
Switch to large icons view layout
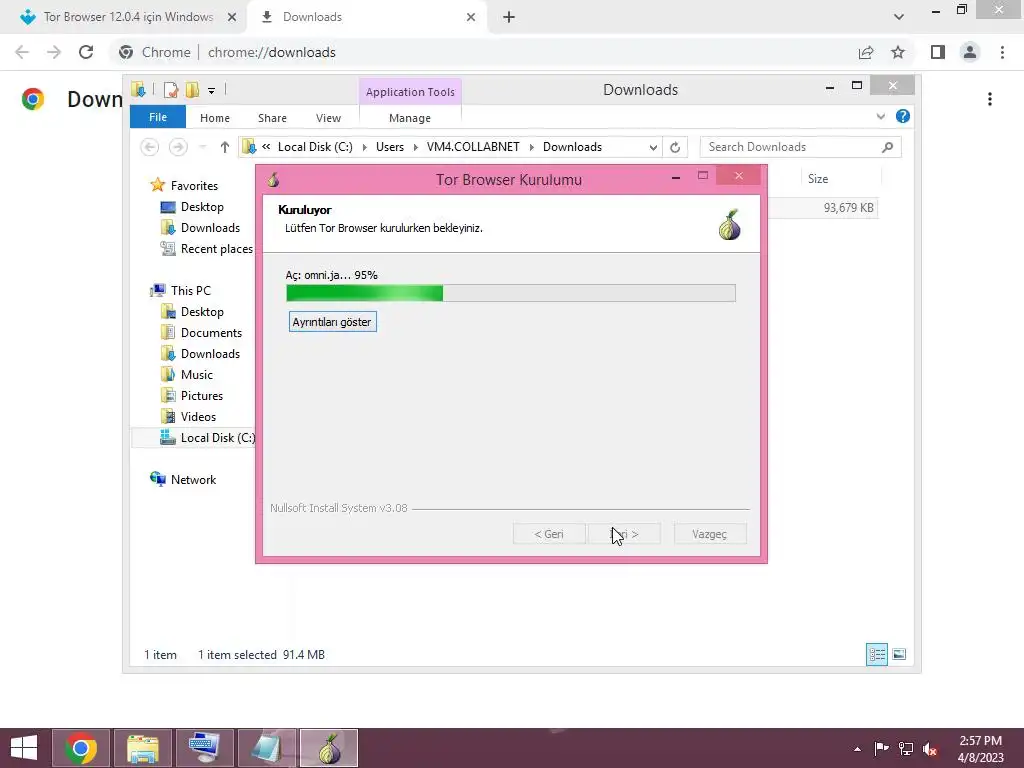pyautogui.click(x=899, y=654)
